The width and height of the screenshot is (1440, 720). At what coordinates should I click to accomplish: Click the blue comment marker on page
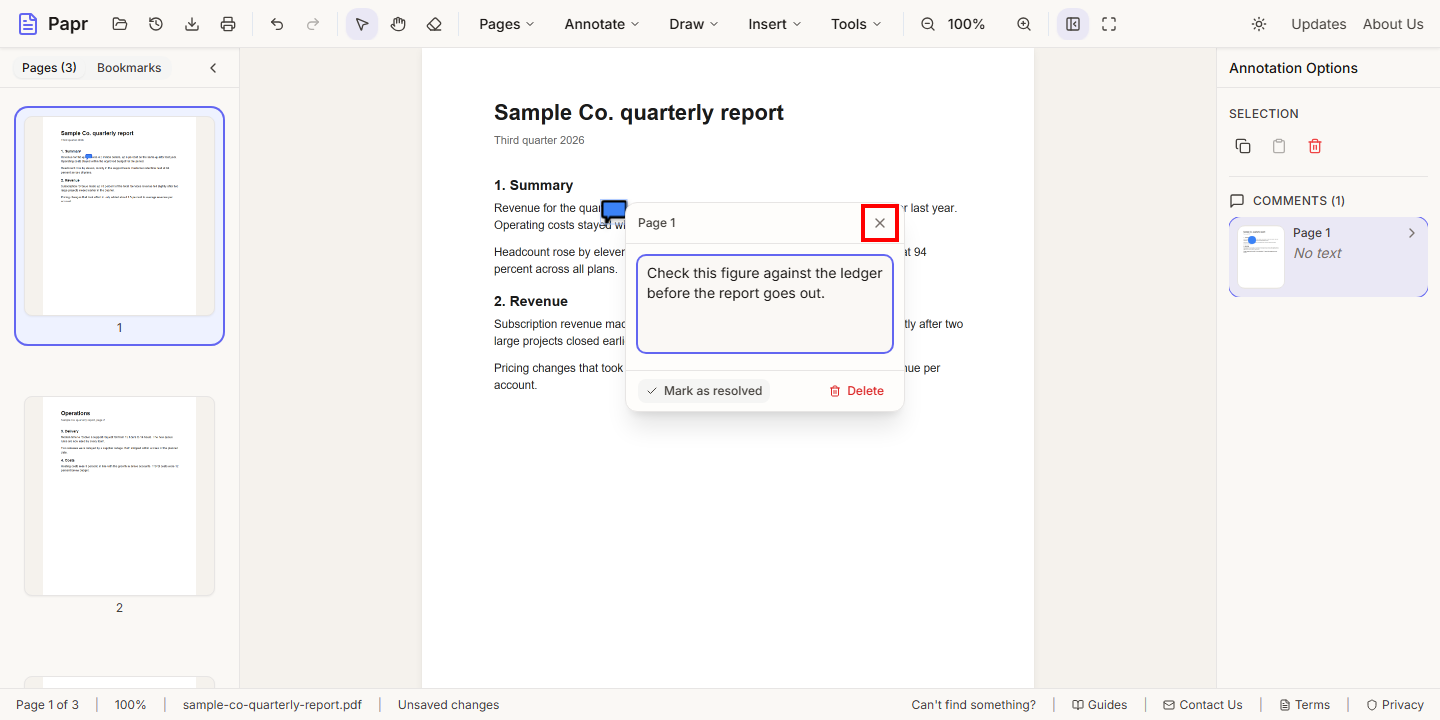(x=614, y=211)
